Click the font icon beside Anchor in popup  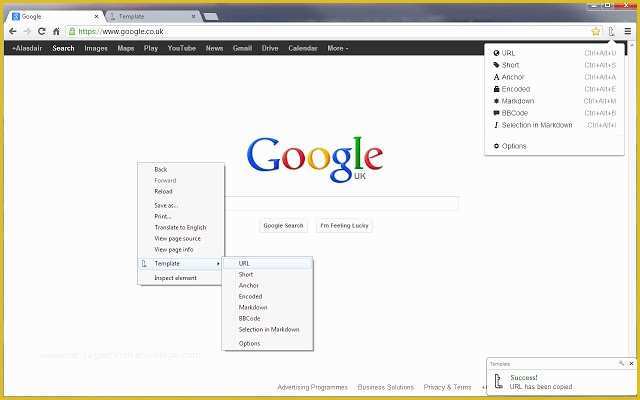point(496,77)
